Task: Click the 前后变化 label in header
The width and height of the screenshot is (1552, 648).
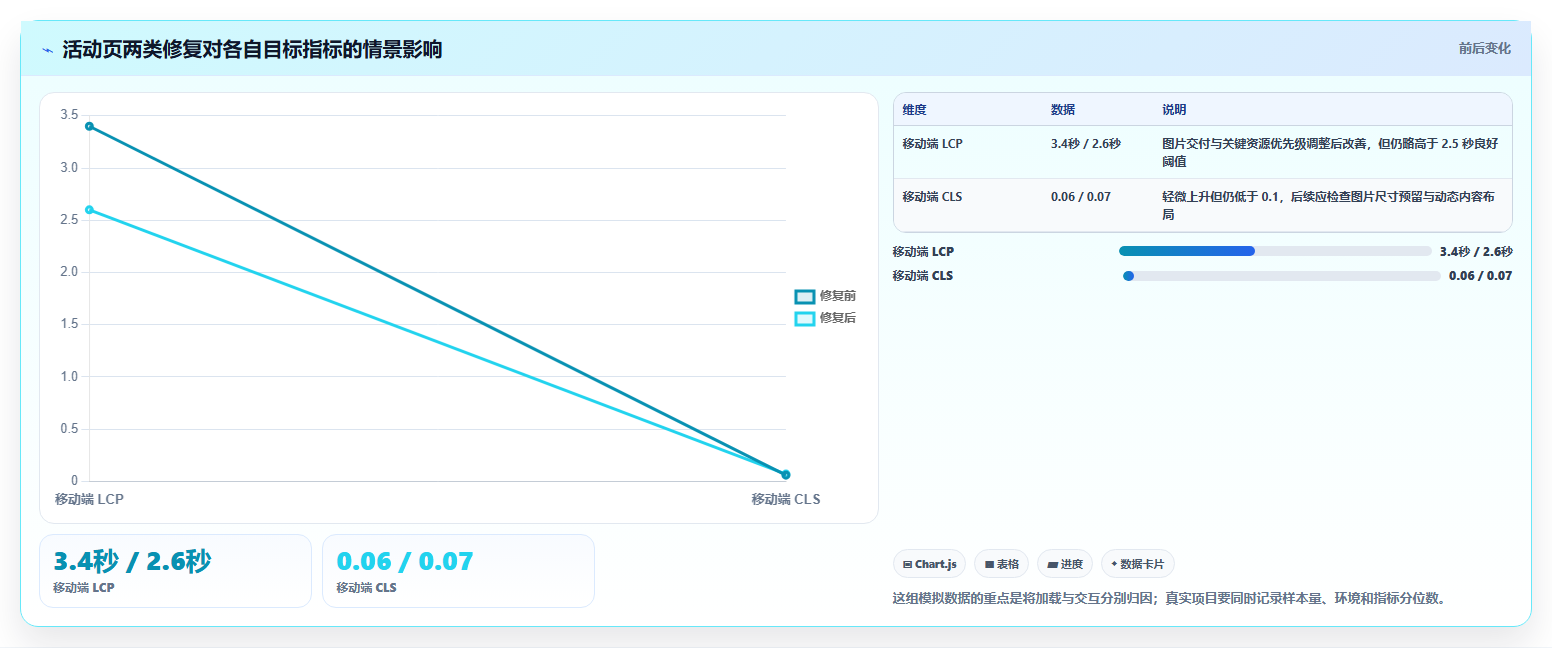Action: tap(1484, 48)
